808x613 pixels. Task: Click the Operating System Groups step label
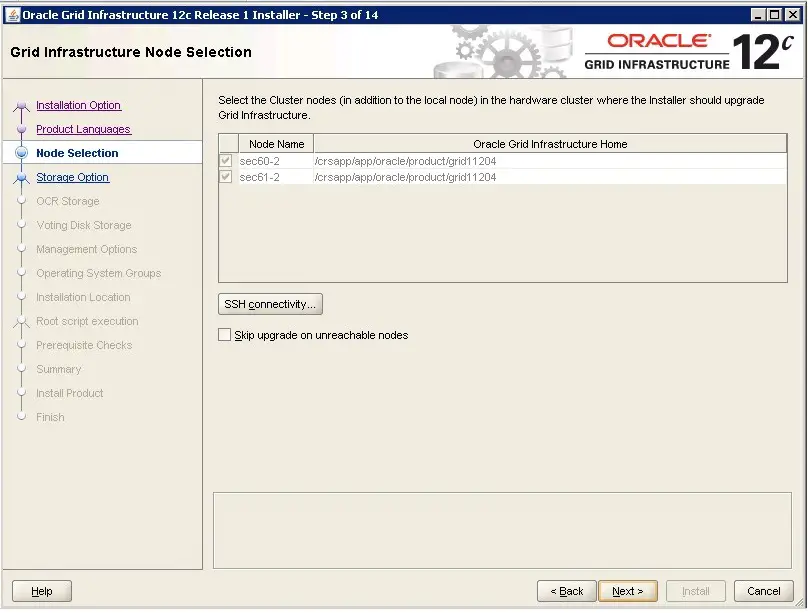tap(98, 273)
